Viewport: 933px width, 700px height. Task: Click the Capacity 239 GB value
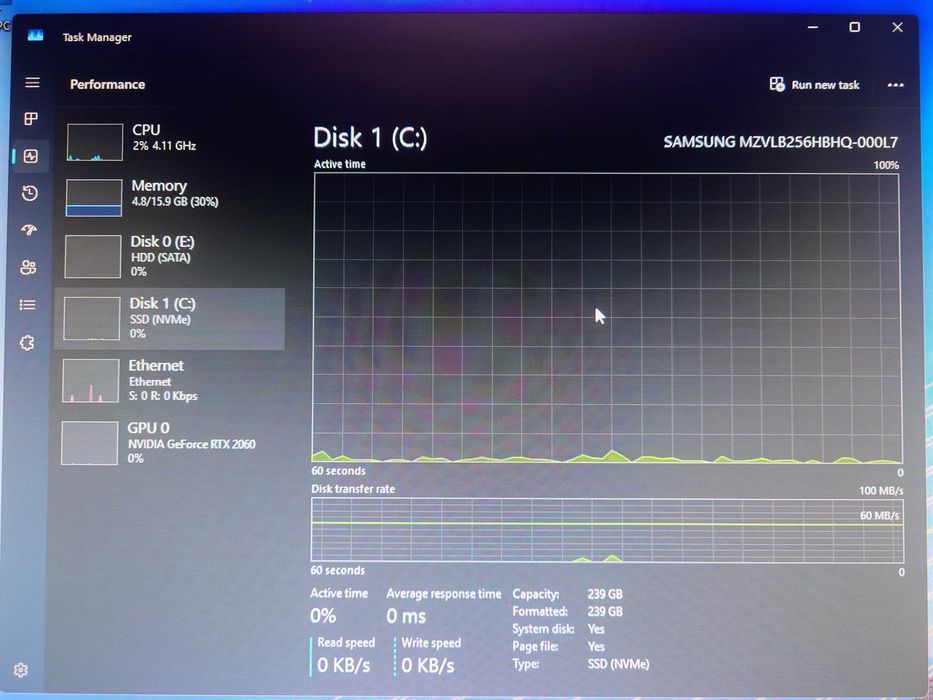click(x=605, y=594)
